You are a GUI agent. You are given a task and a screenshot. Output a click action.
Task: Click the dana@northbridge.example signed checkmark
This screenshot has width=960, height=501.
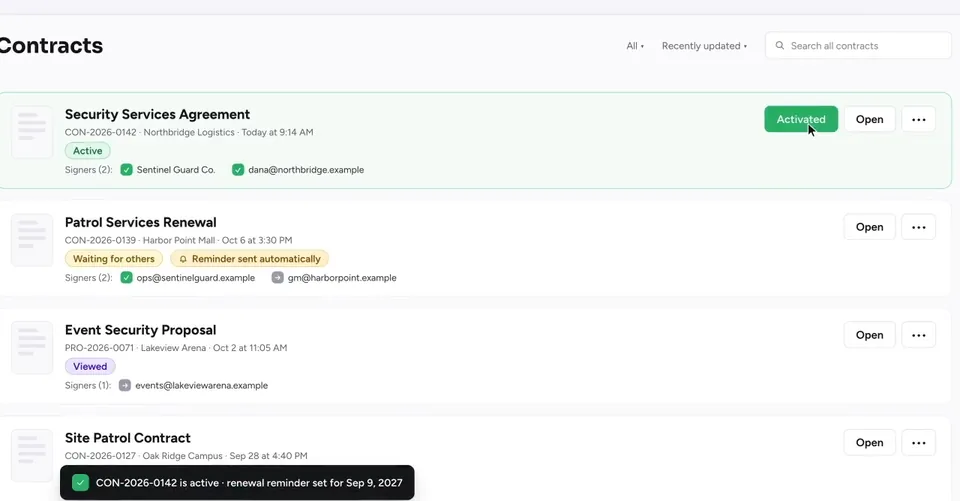tap(238, 170)
